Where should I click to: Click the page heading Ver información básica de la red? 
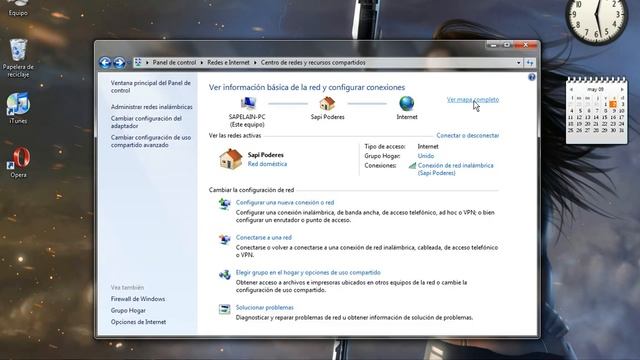pos(307,87)
